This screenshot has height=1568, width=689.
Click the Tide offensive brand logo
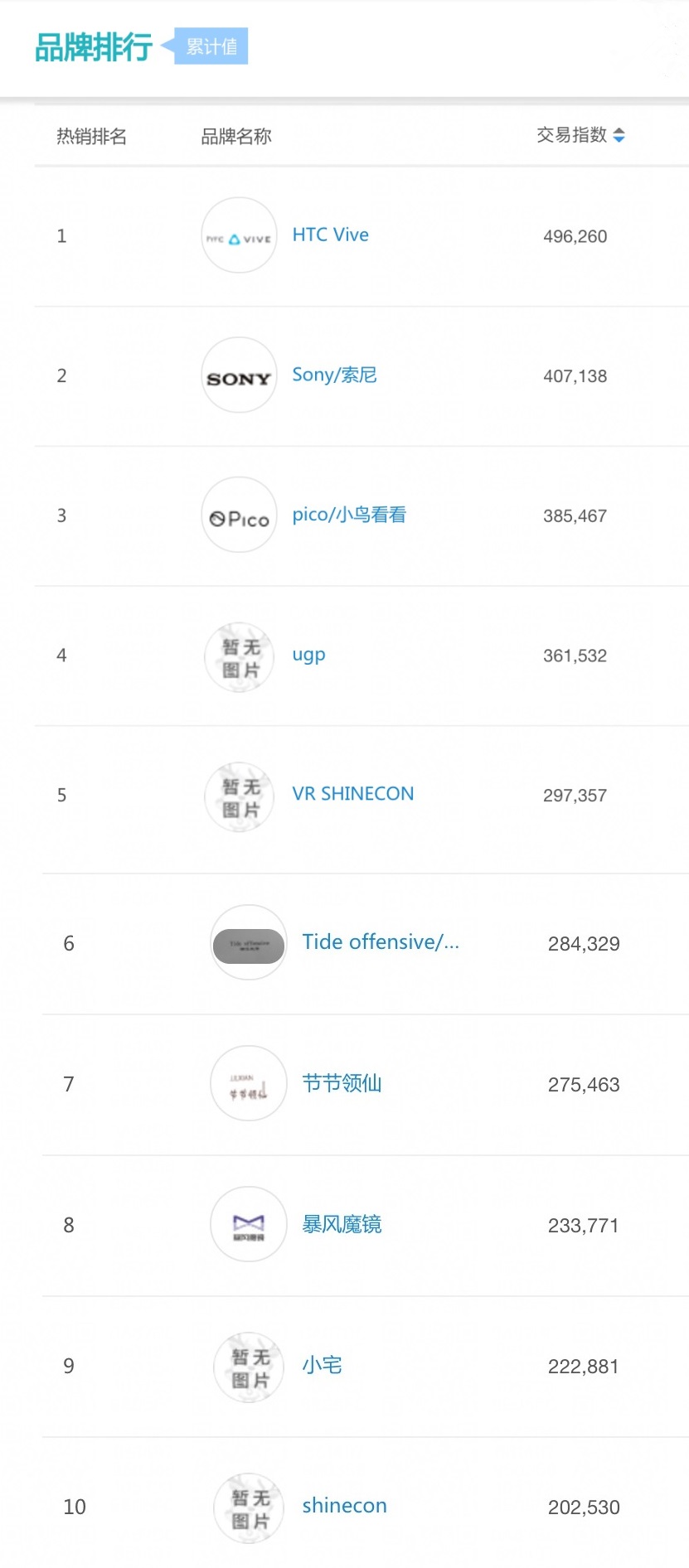click(x=249, y=943)
